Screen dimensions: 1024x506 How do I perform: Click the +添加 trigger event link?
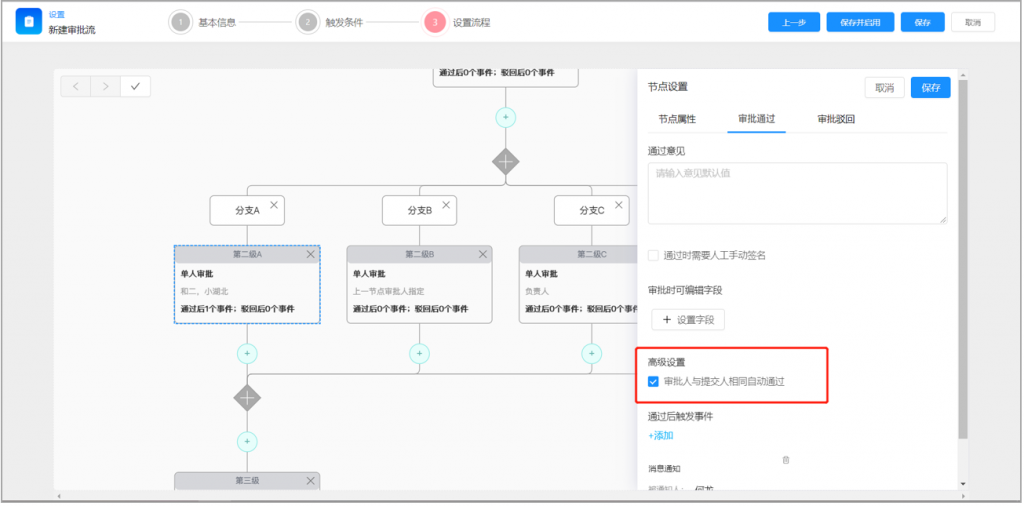[x=661, y=435]
